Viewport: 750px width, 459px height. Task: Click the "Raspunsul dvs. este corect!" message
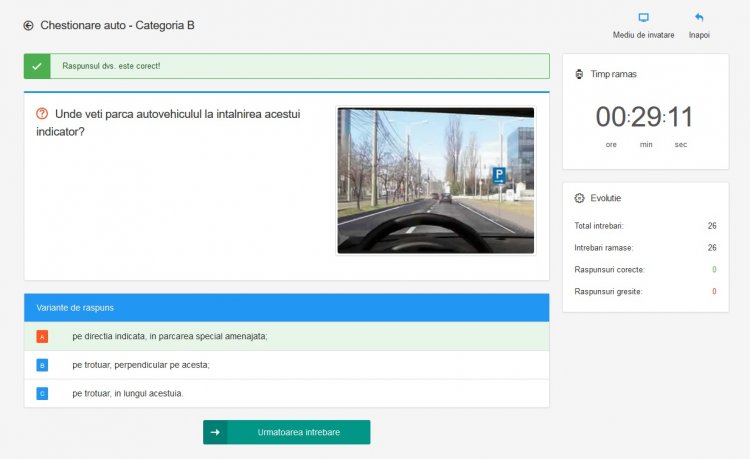click(111, 66)
